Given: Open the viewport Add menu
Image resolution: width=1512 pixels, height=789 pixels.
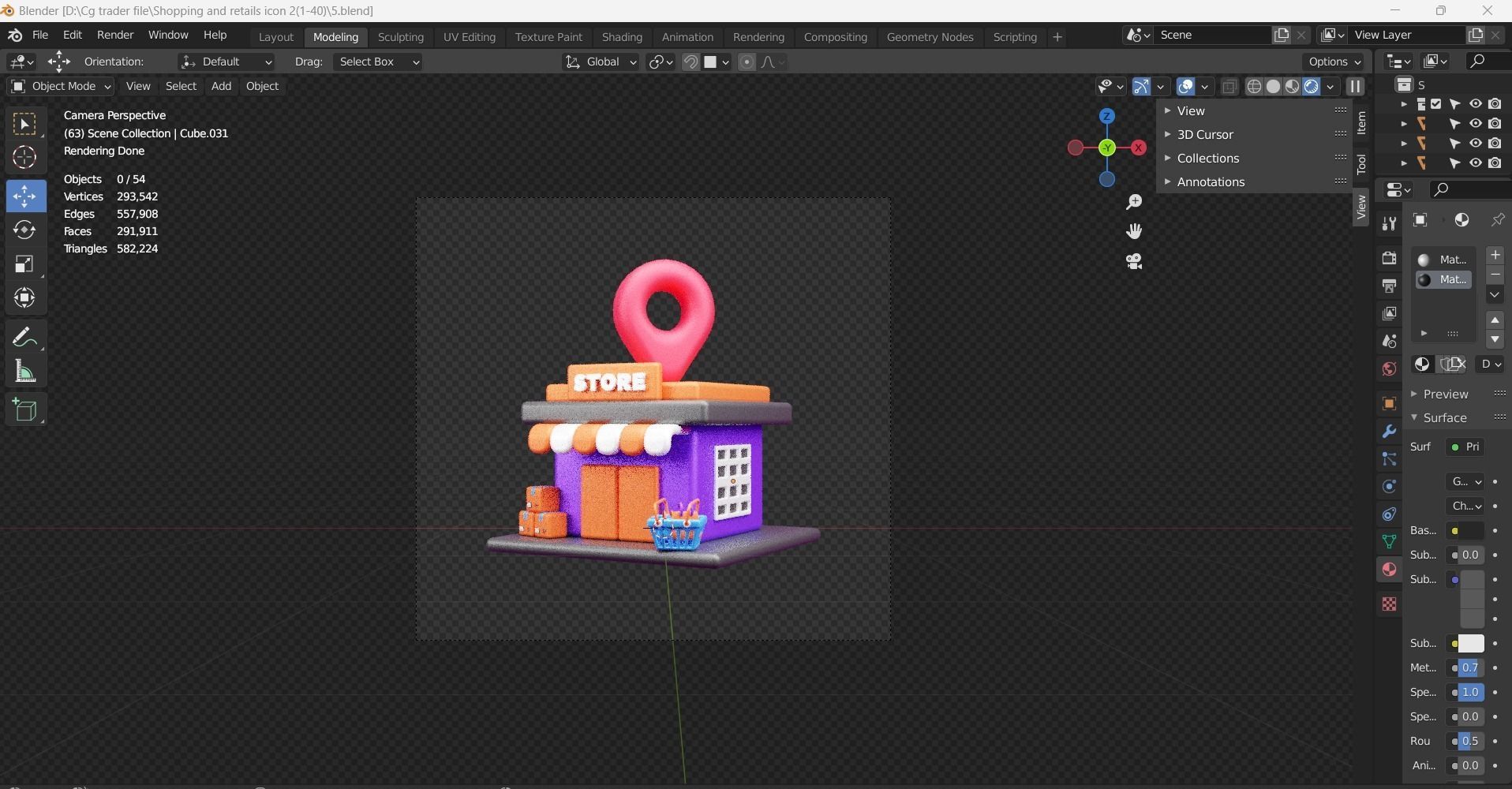Looking at the screenshot, I should tap(221, 87).
